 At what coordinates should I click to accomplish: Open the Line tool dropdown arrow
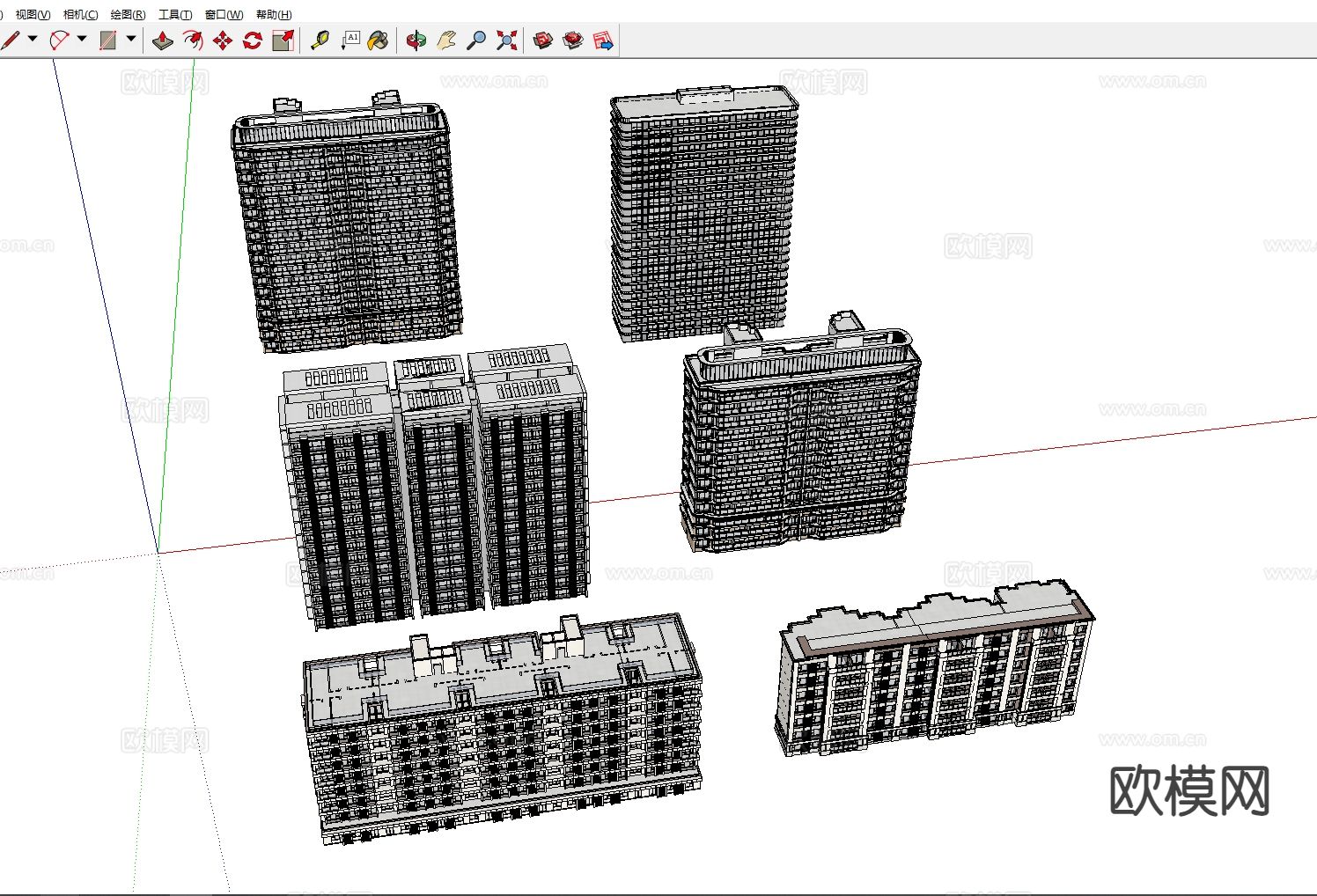[x=33, y=40]
